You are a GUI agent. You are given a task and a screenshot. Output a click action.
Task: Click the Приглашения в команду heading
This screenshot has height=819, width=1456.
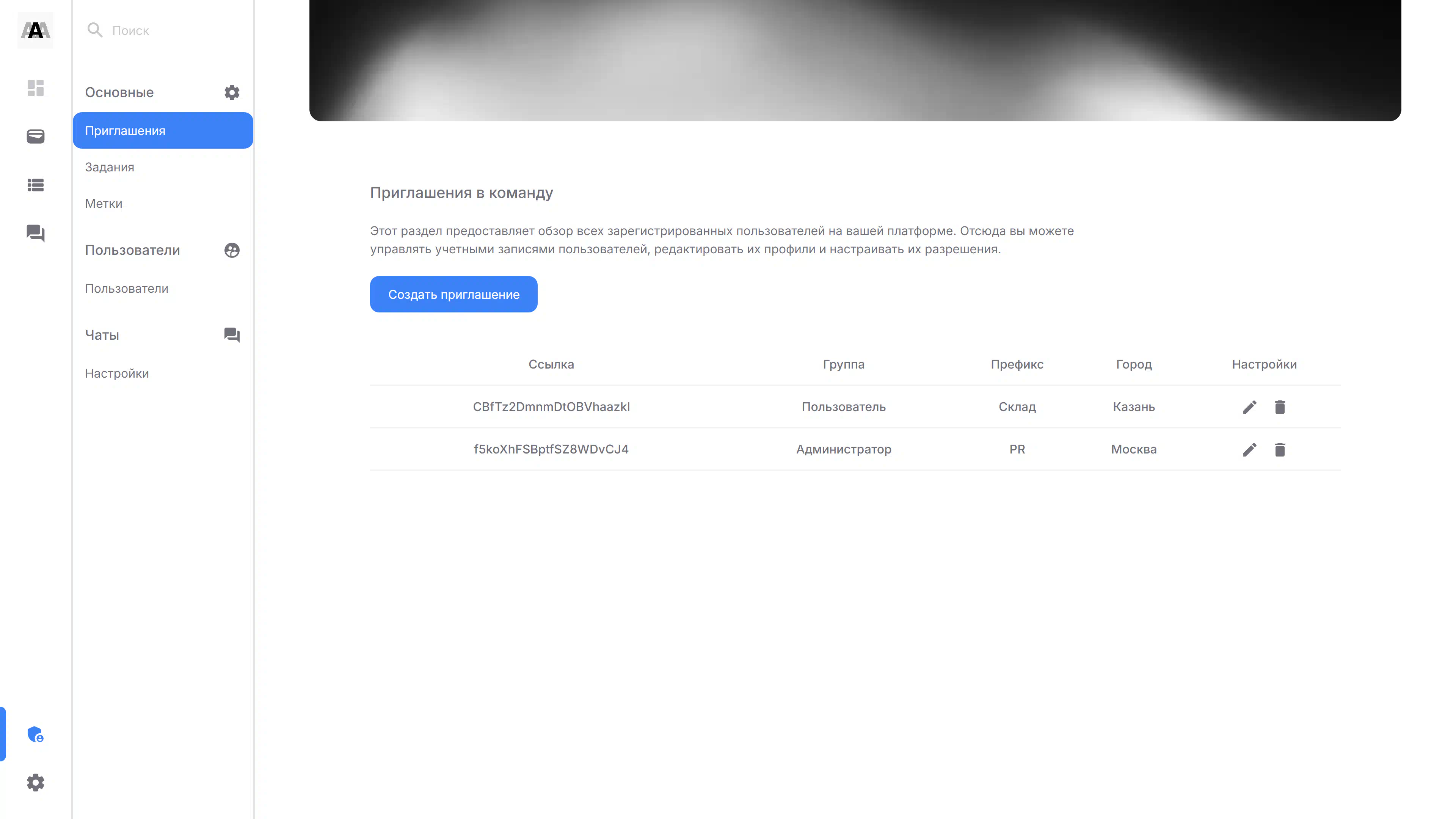(x=461, y=193)
